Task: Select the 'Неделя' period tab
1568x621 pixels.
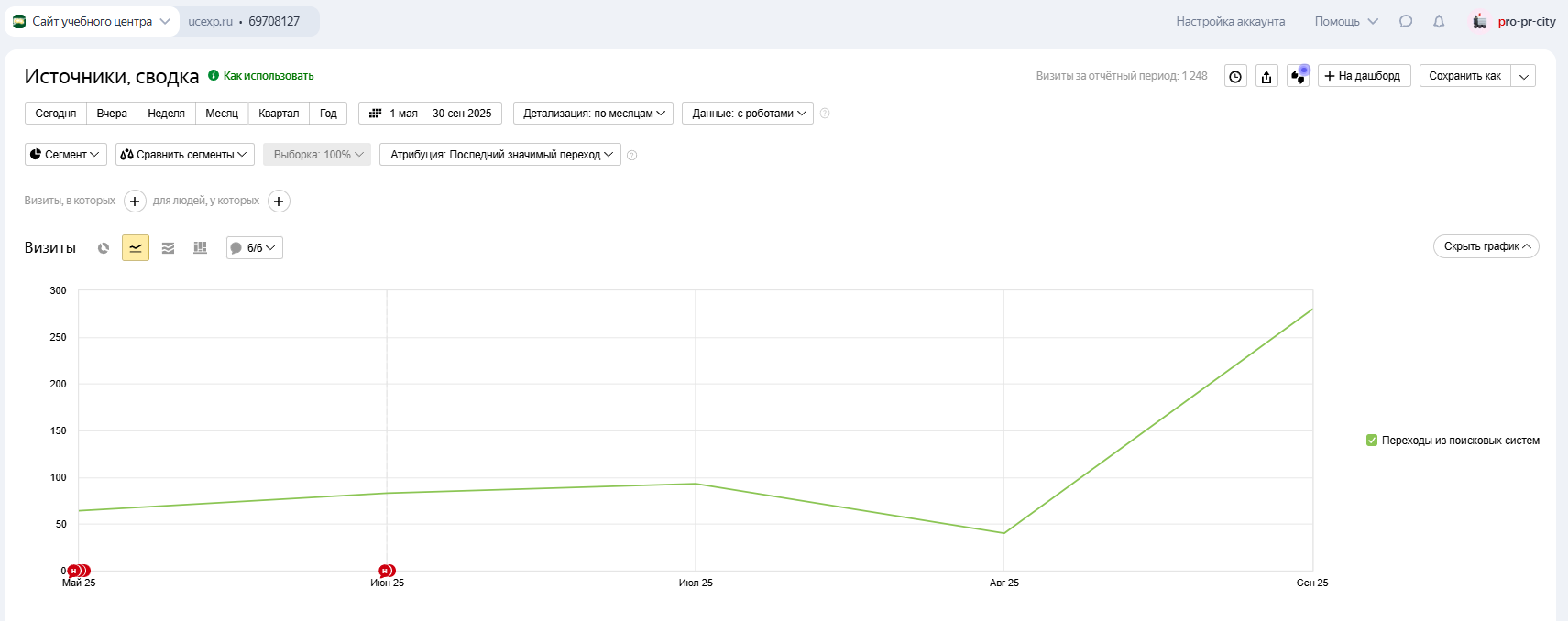Action: tap(166, 114)
